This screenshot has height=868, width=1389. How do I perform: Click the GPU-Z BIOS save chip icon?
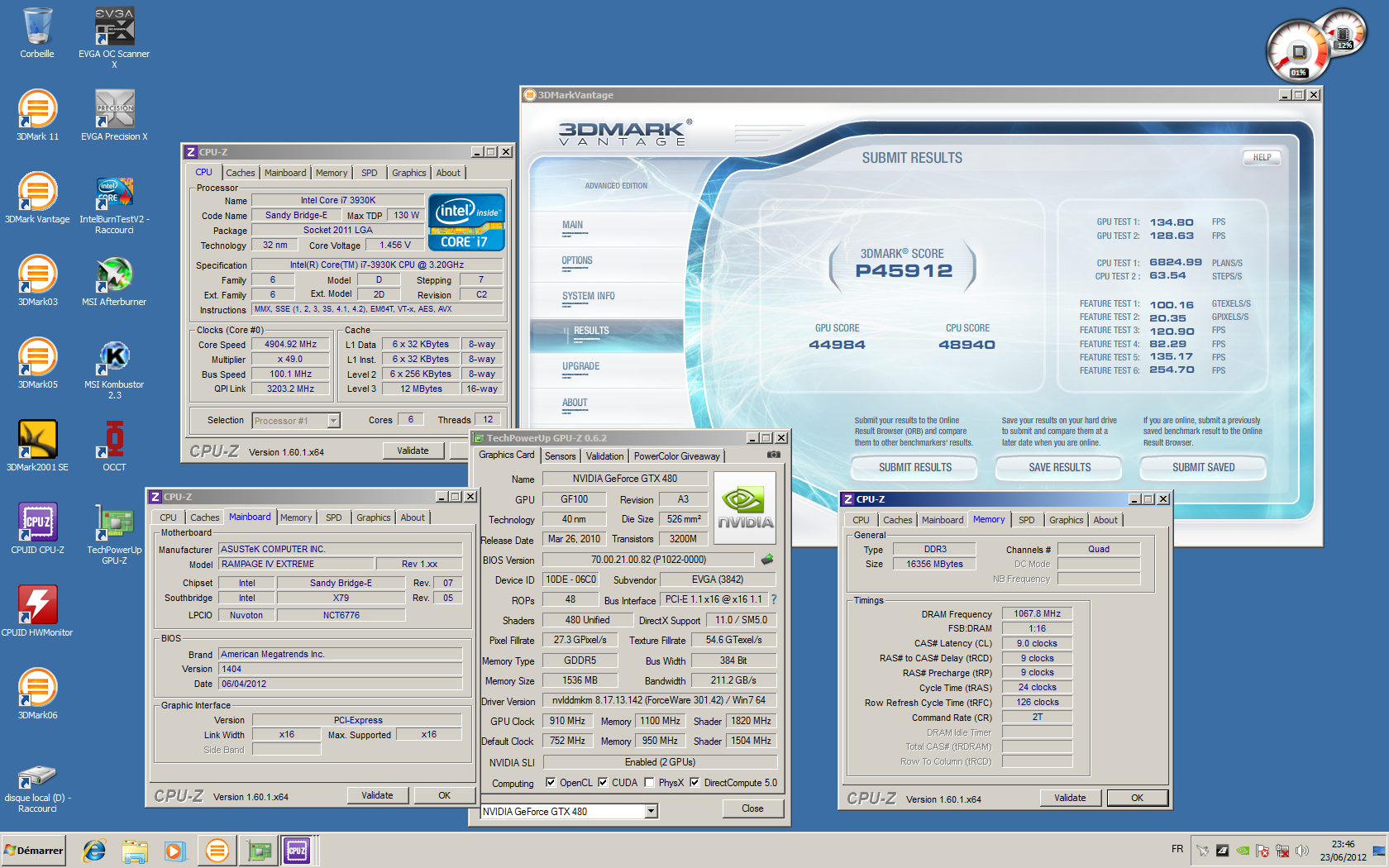click(x=767, y=560)
